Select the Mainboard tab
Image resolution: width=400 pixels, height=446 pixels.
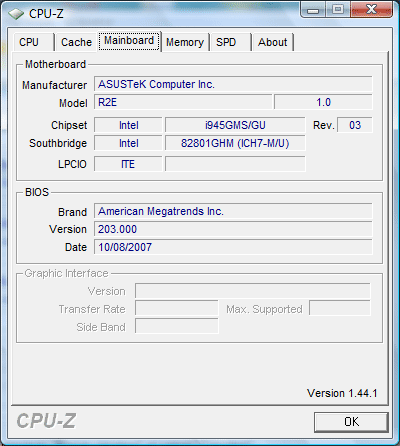129,41
